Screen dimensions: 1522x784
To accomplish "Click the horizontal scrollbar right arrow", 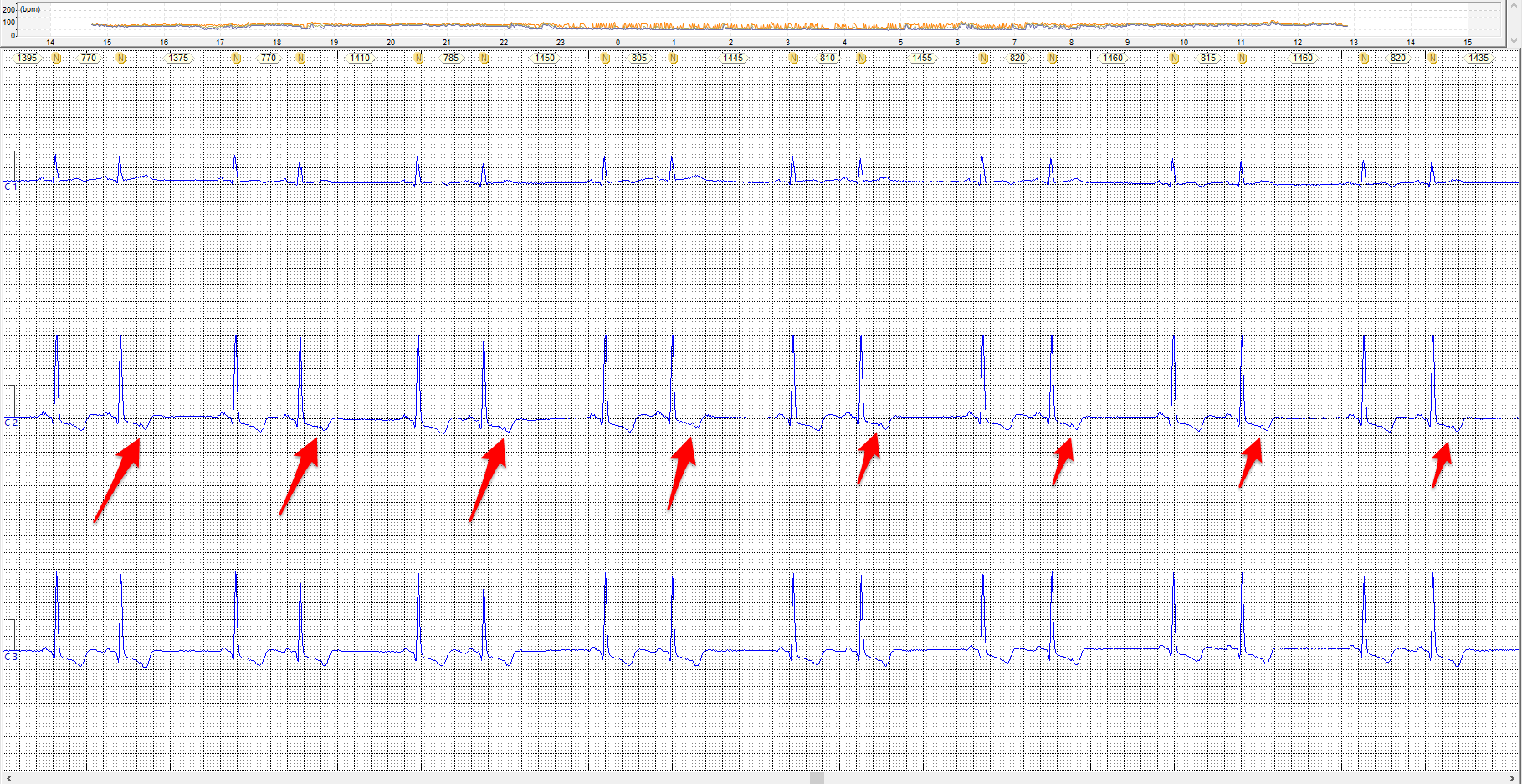I will point(1513,778).
